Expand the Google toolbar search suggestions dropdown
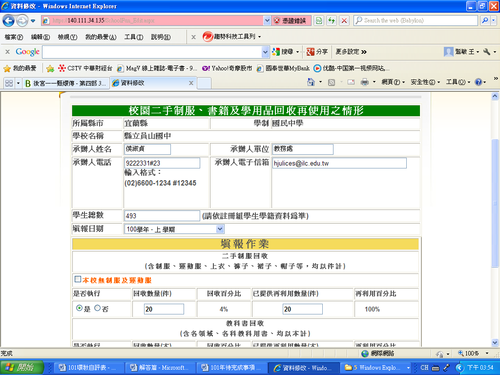 click(x=265, y=52)
